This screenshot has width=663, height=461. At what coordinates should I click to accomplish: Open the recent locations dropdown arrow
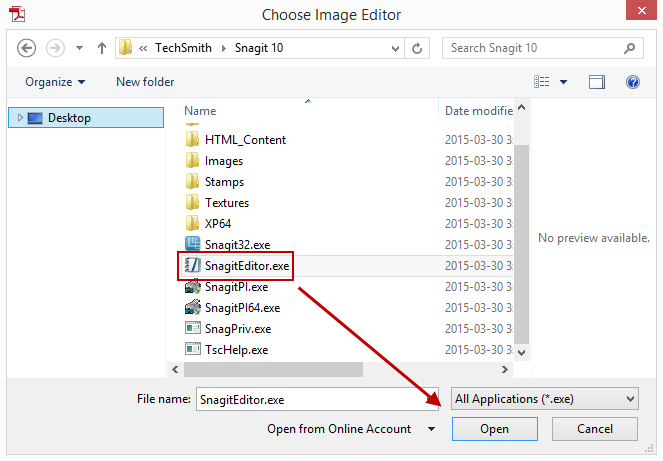coord(79,48)
